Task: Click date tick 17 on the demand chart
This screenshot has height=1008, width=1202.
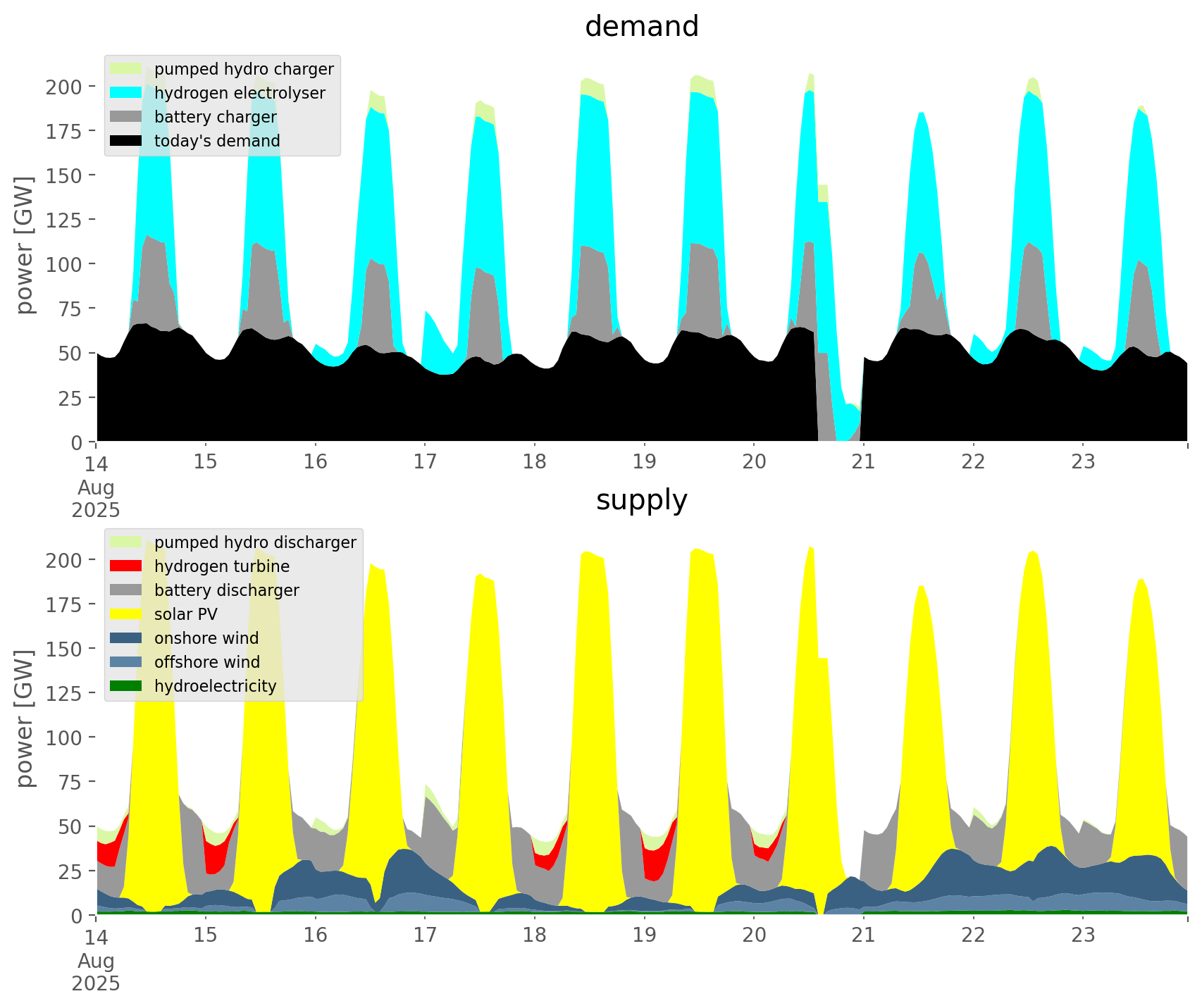Action: (425, 461)
